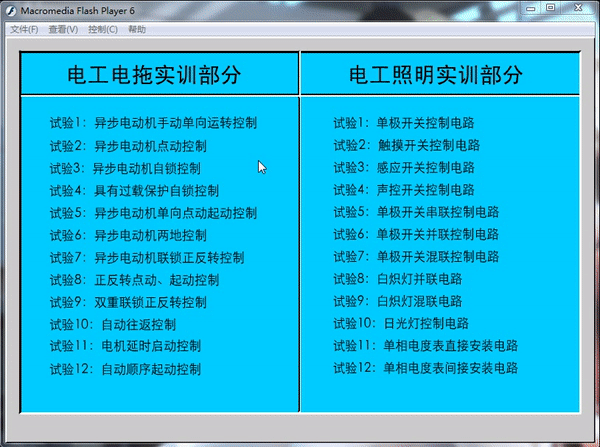
Task: Select 试验11: 电机延时启动控制
Action: point(126,346)
